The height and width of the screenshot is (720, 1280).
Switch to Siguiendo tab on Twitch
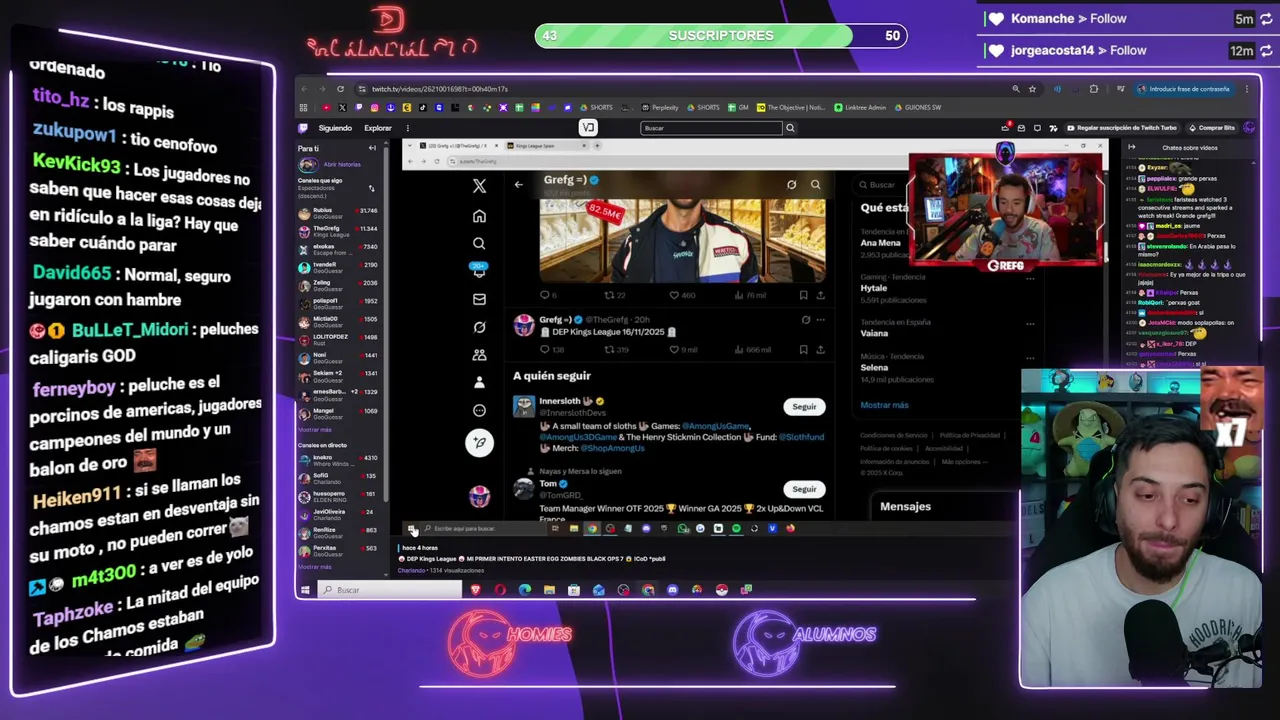(335, 128)
